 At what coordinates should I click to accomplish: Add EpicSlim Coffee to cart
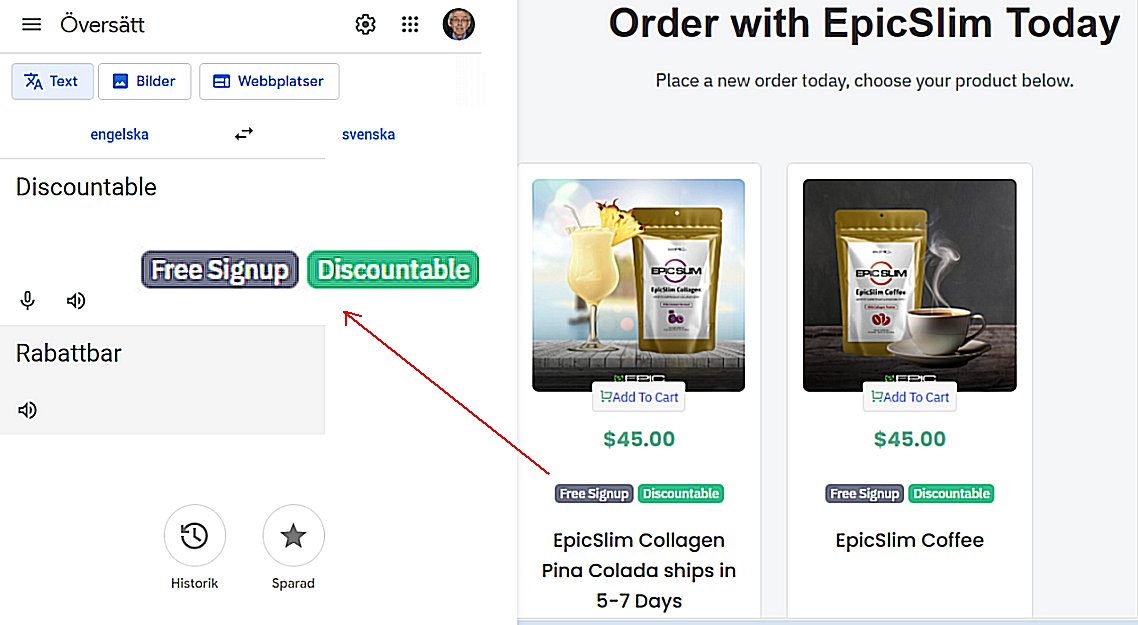click(909, 397)
